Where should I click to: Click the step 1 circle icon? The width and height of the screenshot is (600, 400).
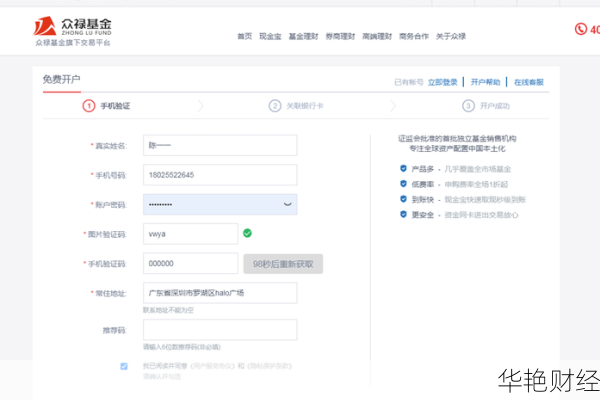[89, 106]
